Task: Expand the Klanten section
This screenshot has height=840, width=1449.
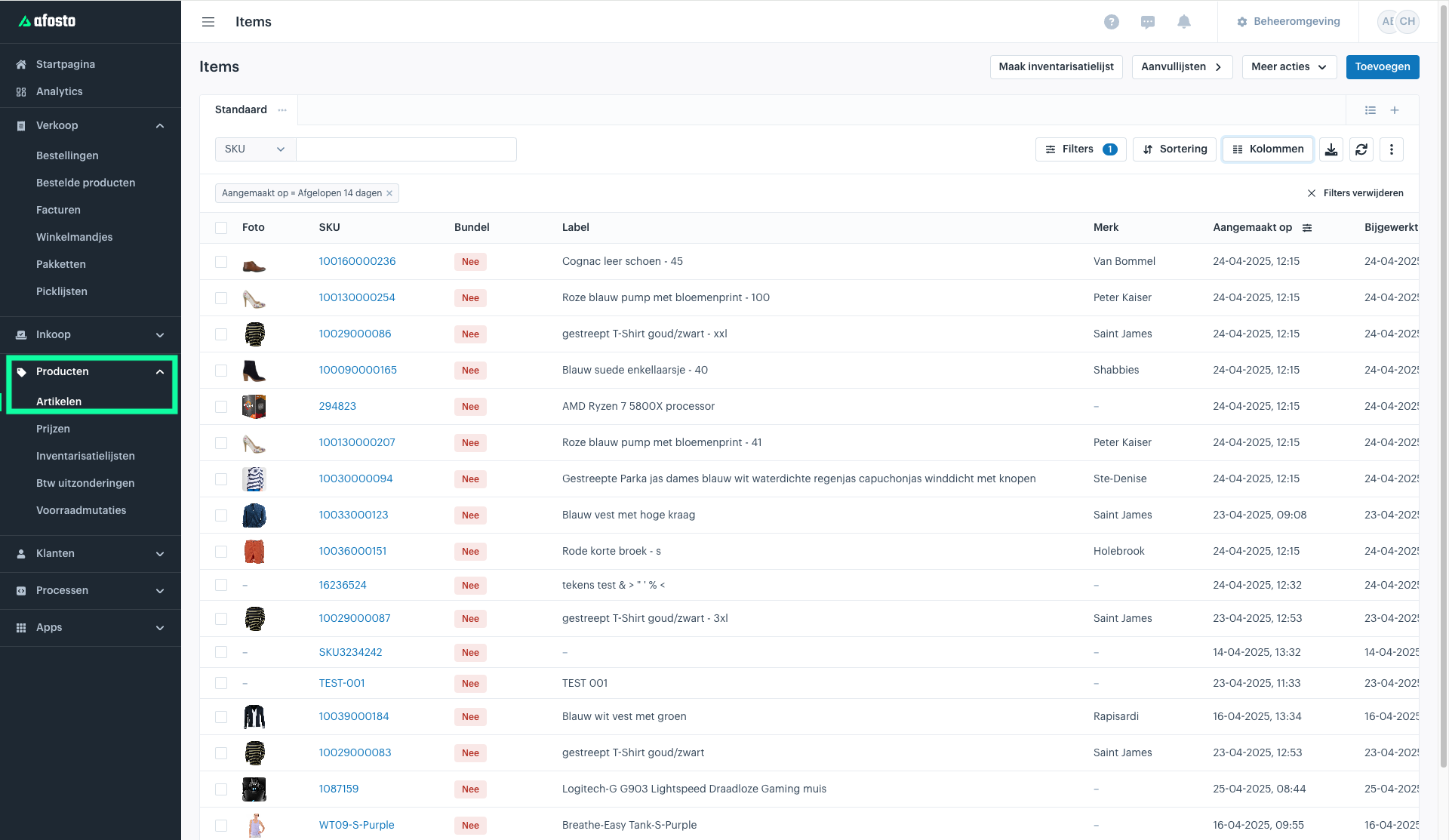Action: tap(160, 554)
